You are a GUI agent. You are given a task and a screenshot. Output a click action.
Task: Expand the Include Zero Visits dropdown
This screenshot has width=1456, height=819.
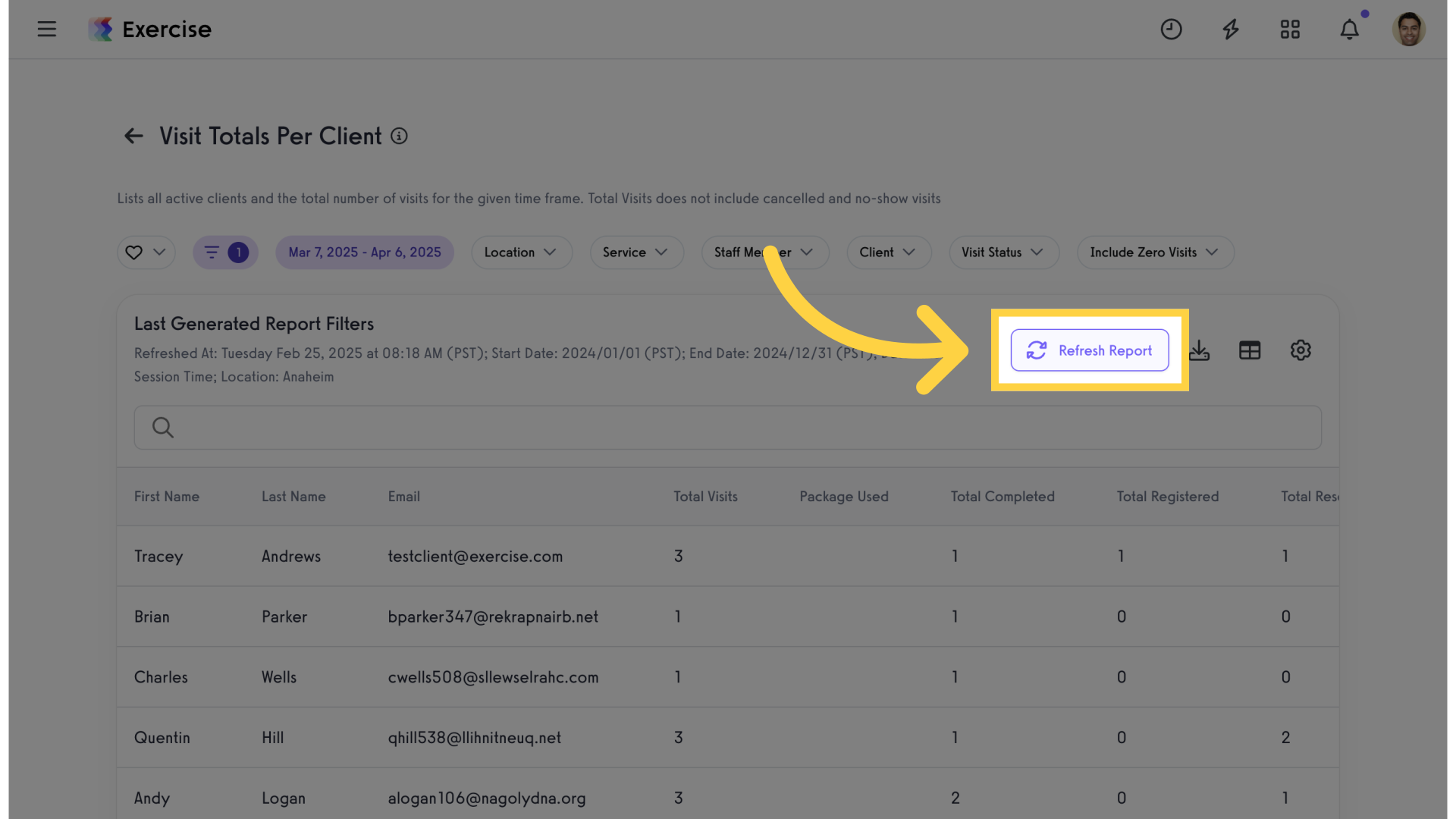[x=1155, y=252]
